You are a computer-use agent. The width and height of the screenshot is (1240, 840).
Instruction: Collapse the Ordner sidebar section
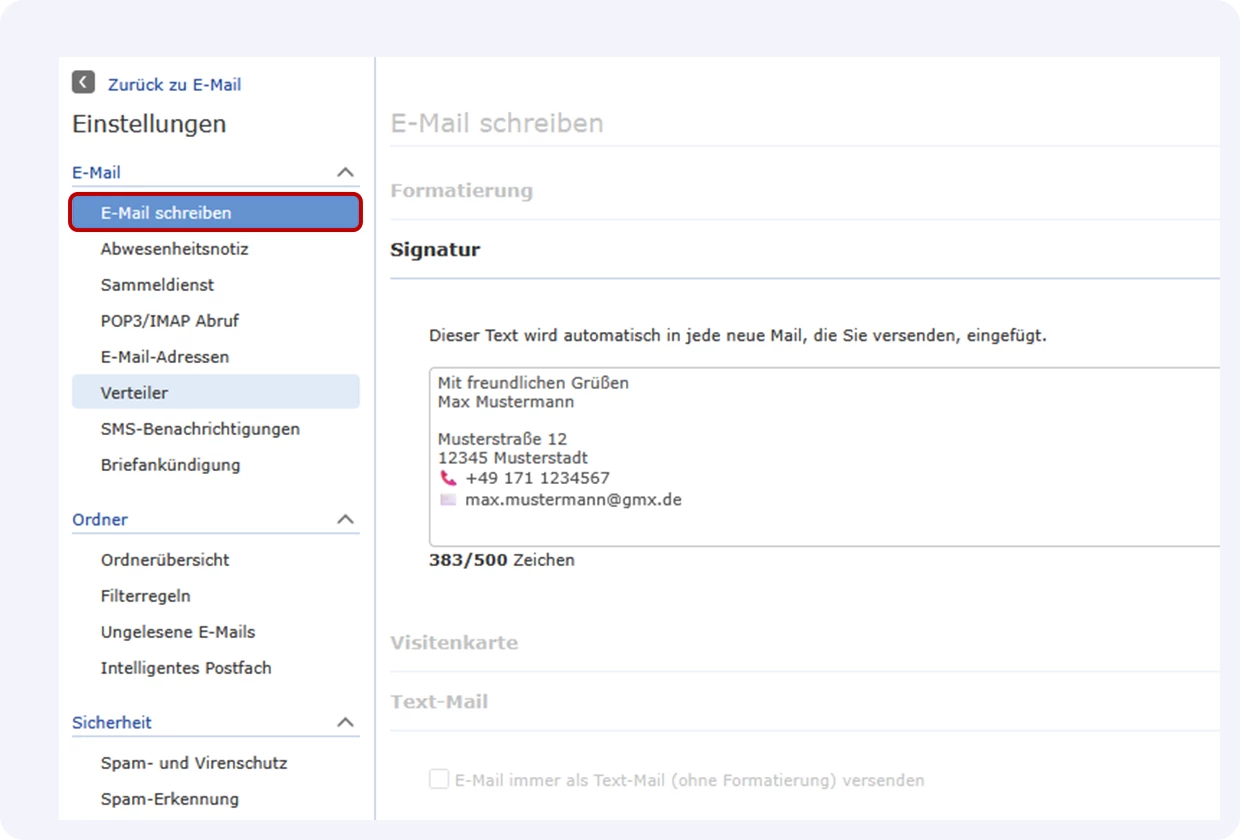pyautogui.click(x=346, y=519)
